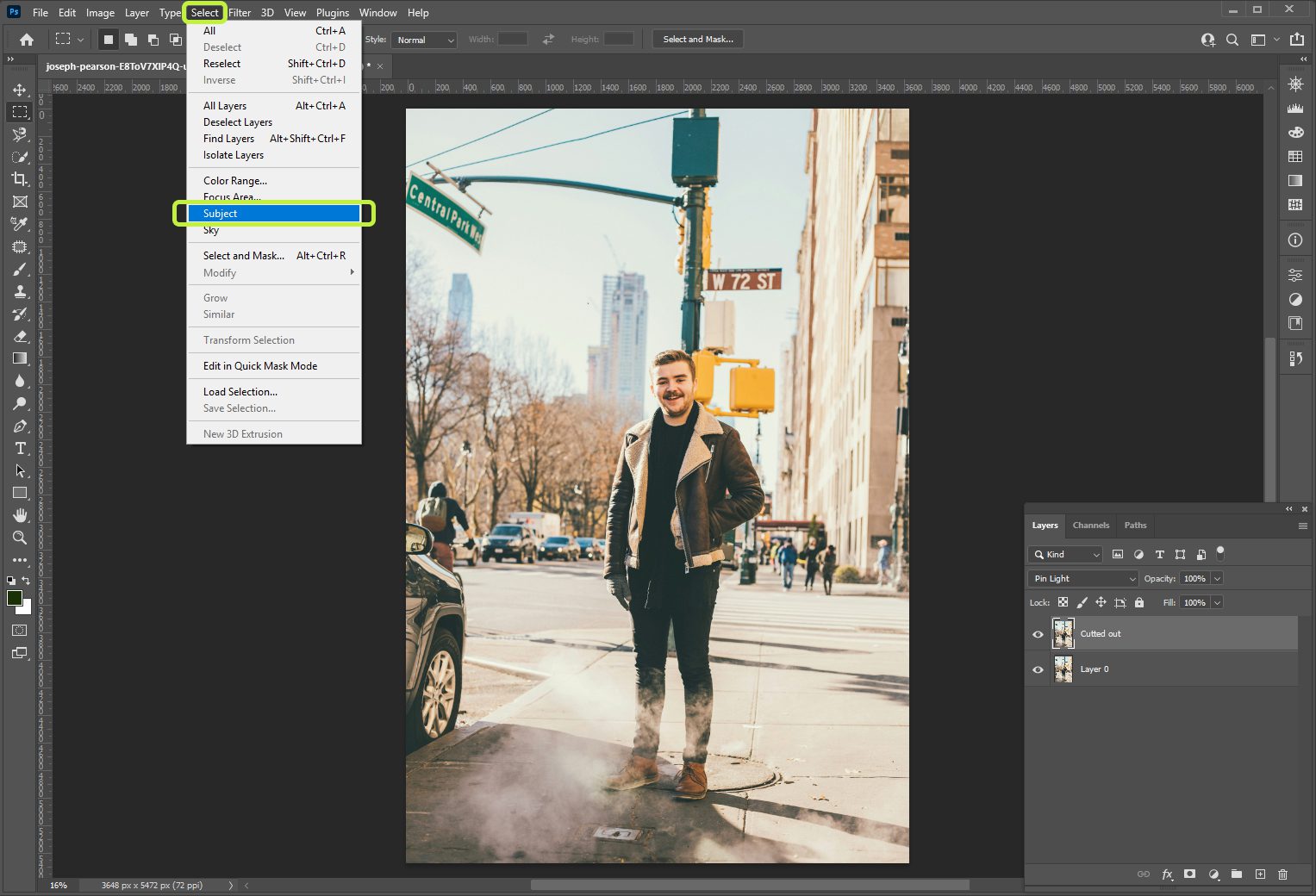The height and width of the screenshot is (896, 1316).
Task: Select the Dodge tool
Action: (x=19, y=403)
